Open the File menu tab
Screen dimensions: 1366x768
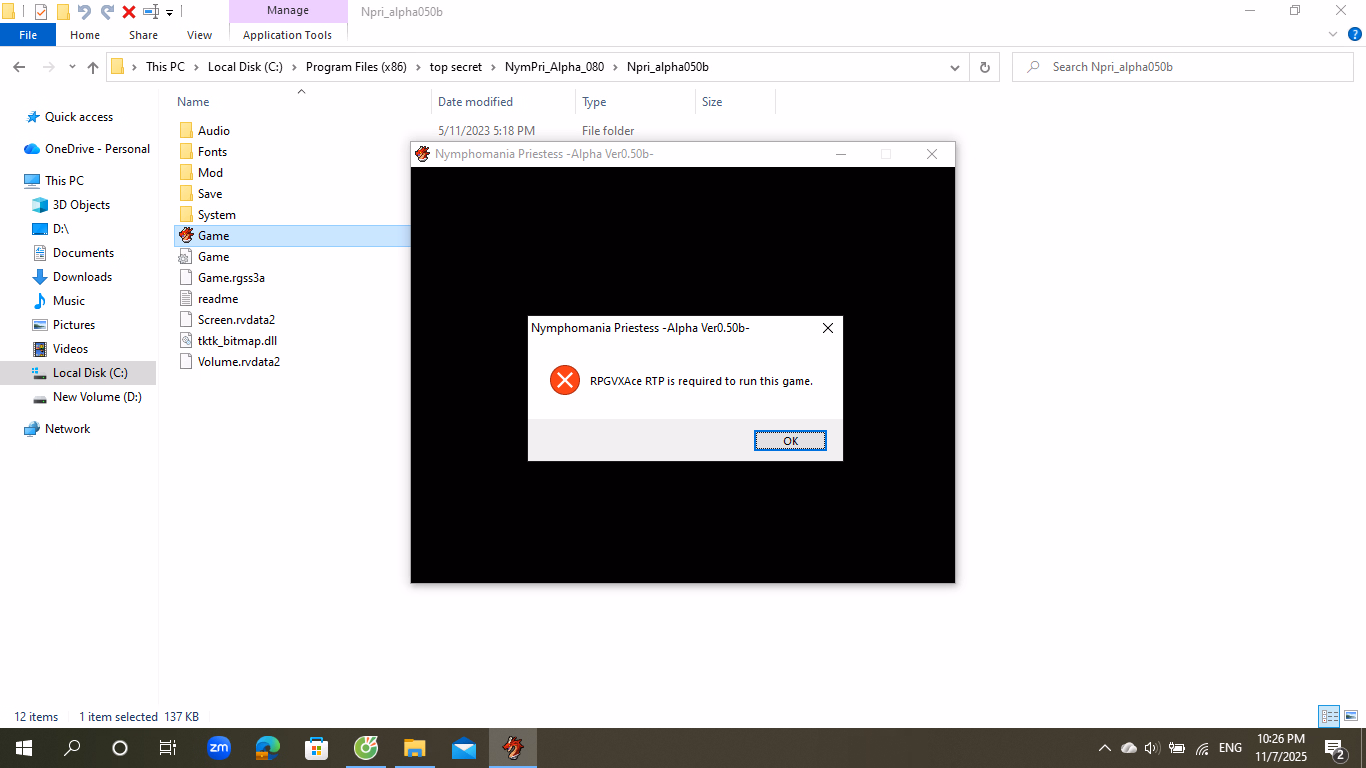(x=28, y=35)
